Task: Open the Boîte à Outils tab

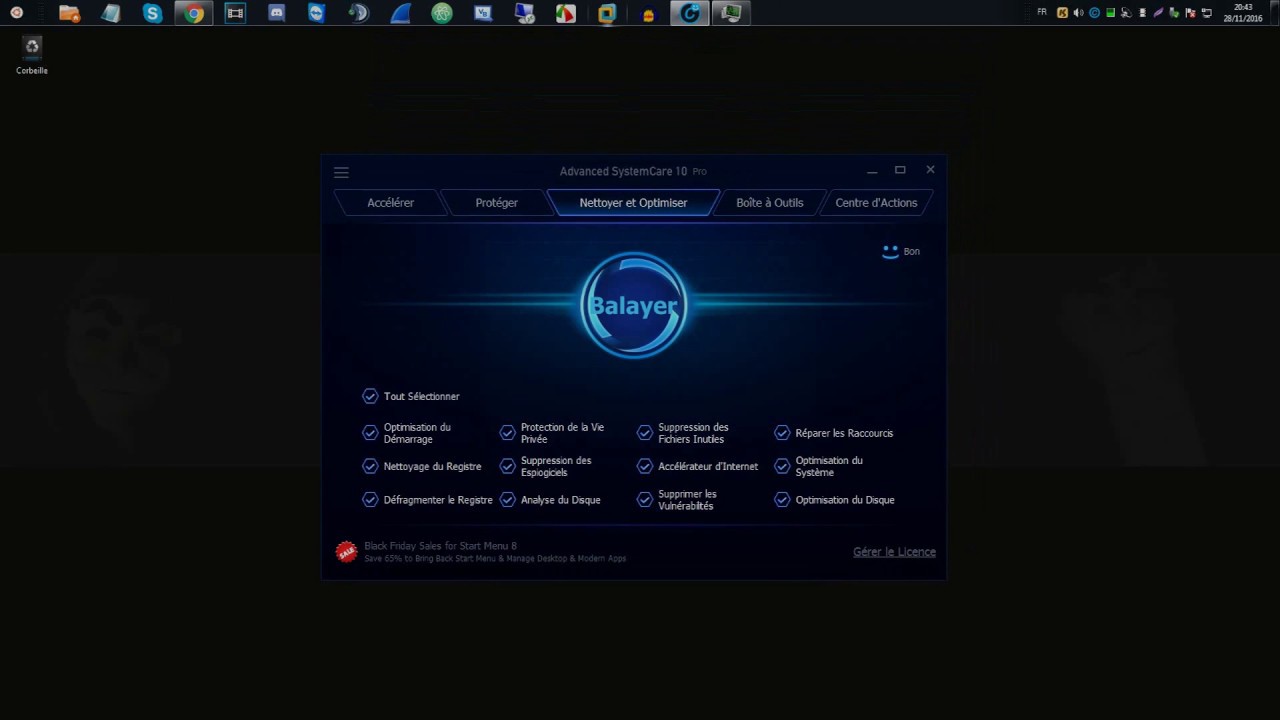Action: (769, 202)
